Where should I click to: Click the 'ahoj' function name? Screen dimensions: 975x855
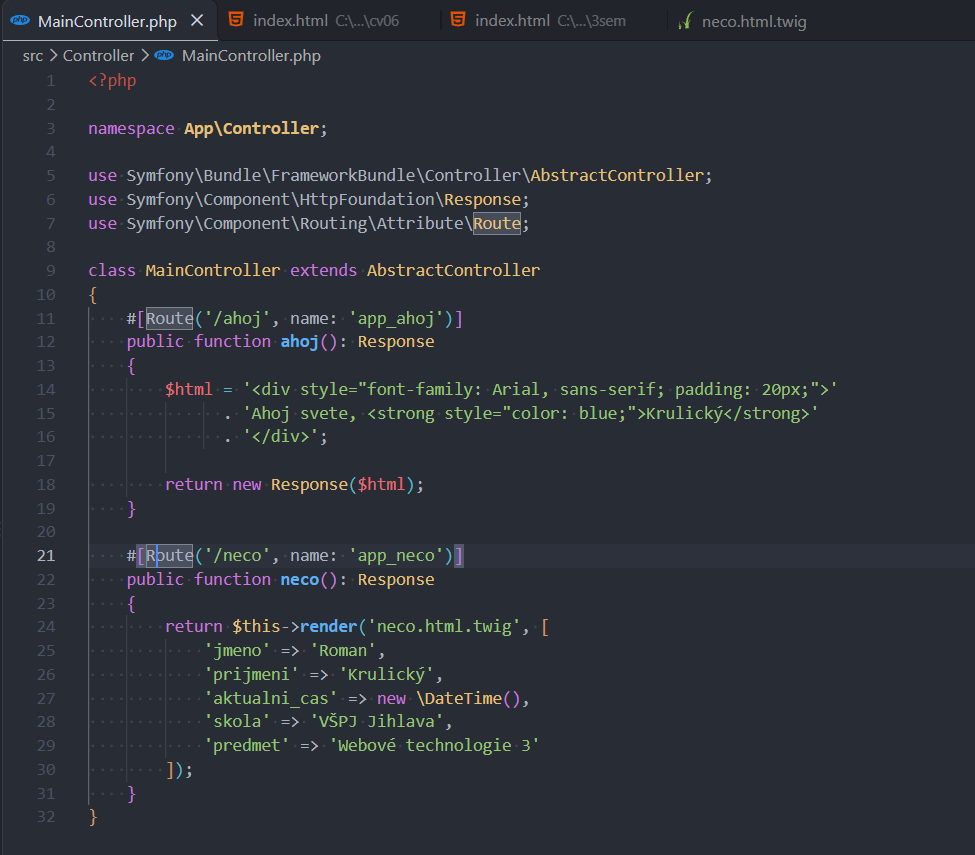pos(299,341)
